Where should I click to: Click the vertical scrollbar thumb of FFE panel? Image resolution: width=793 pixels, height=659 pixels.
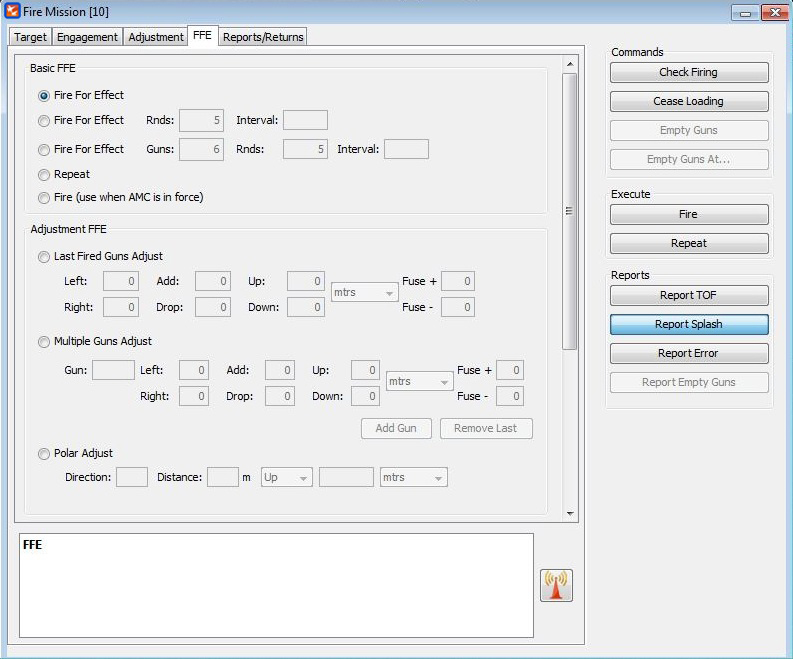[569, 211]
